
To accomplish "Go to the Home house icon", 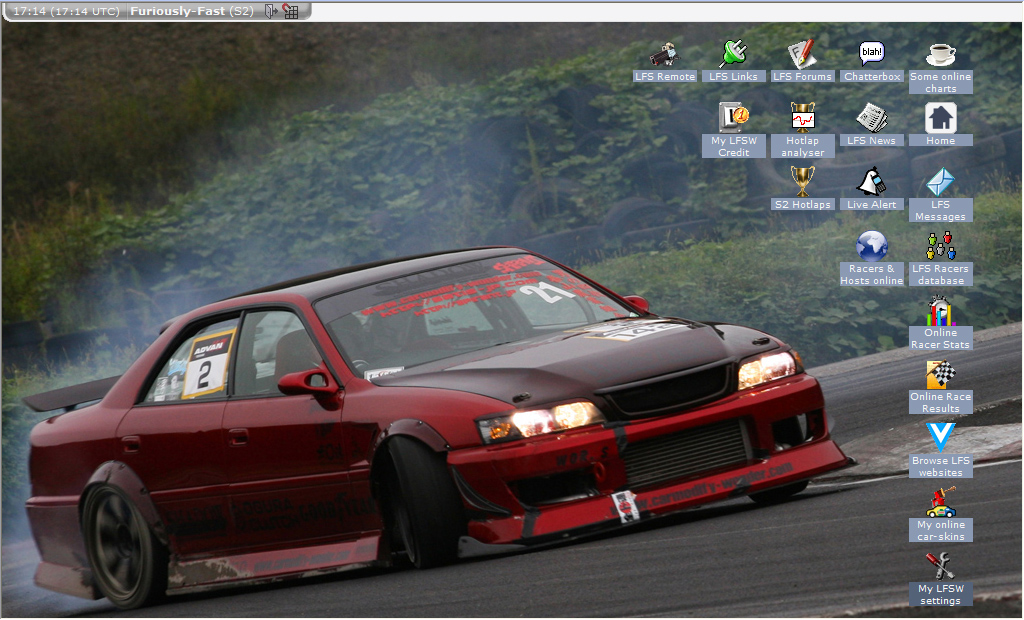I will point(940,118).
